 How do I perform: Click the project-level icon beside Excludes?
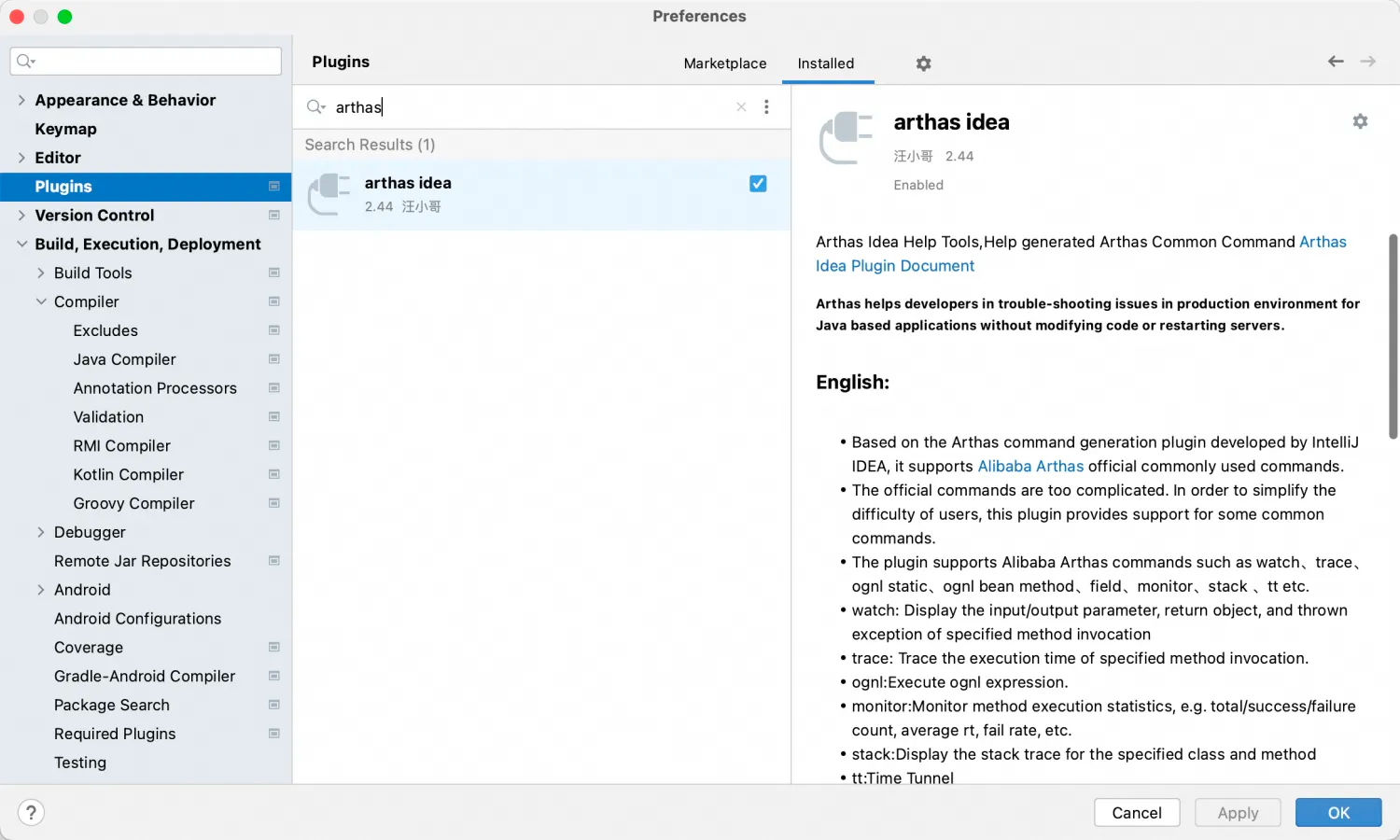[x=274, y=330]
